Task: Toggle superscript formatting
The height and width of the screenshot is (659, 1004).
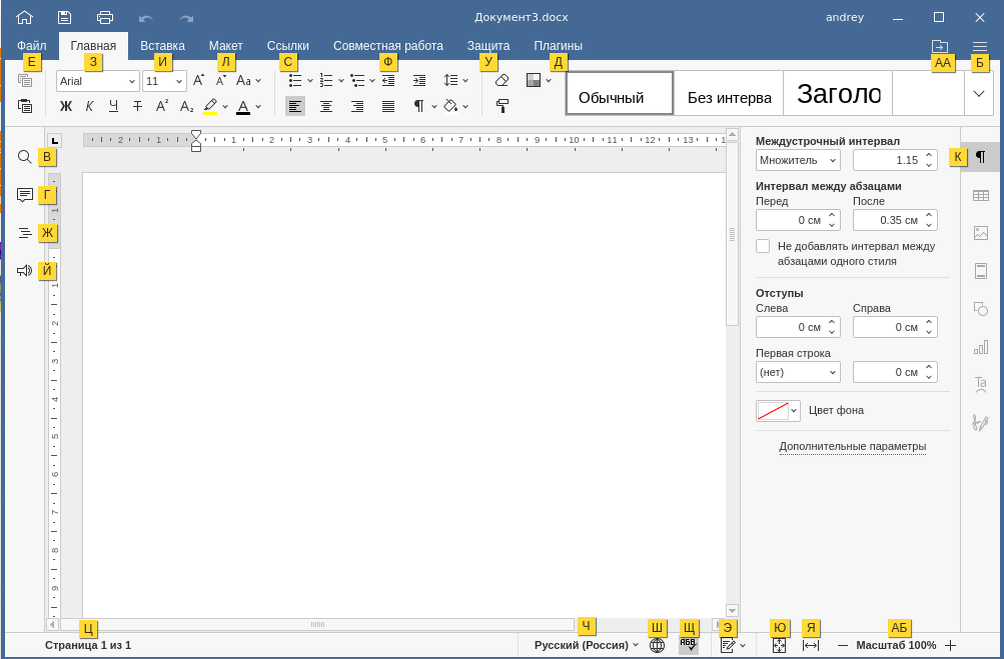Action: (x=162, y=106)
